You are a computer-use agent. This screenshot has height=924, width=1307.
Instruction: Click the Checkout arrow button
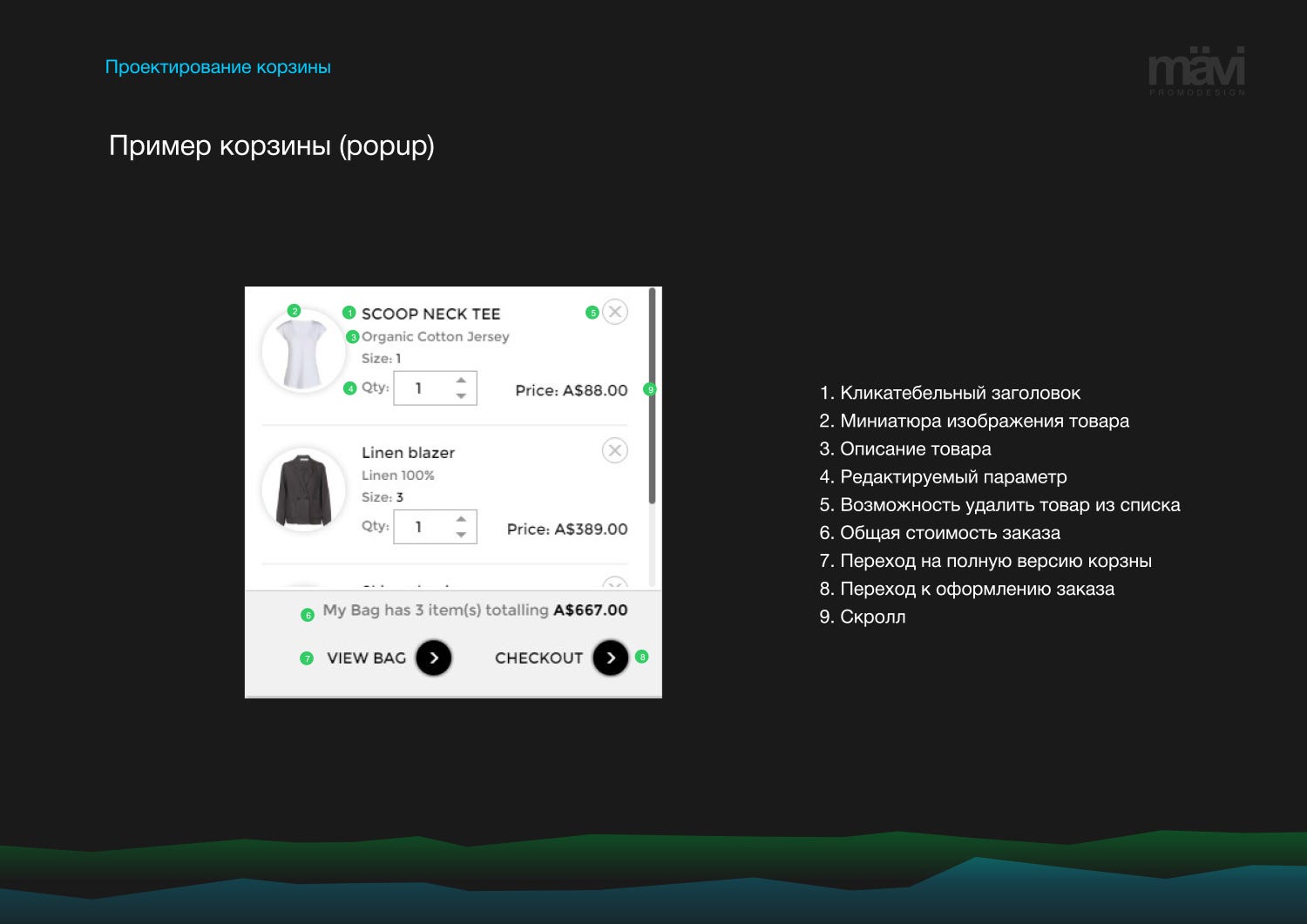pos(611,658)
